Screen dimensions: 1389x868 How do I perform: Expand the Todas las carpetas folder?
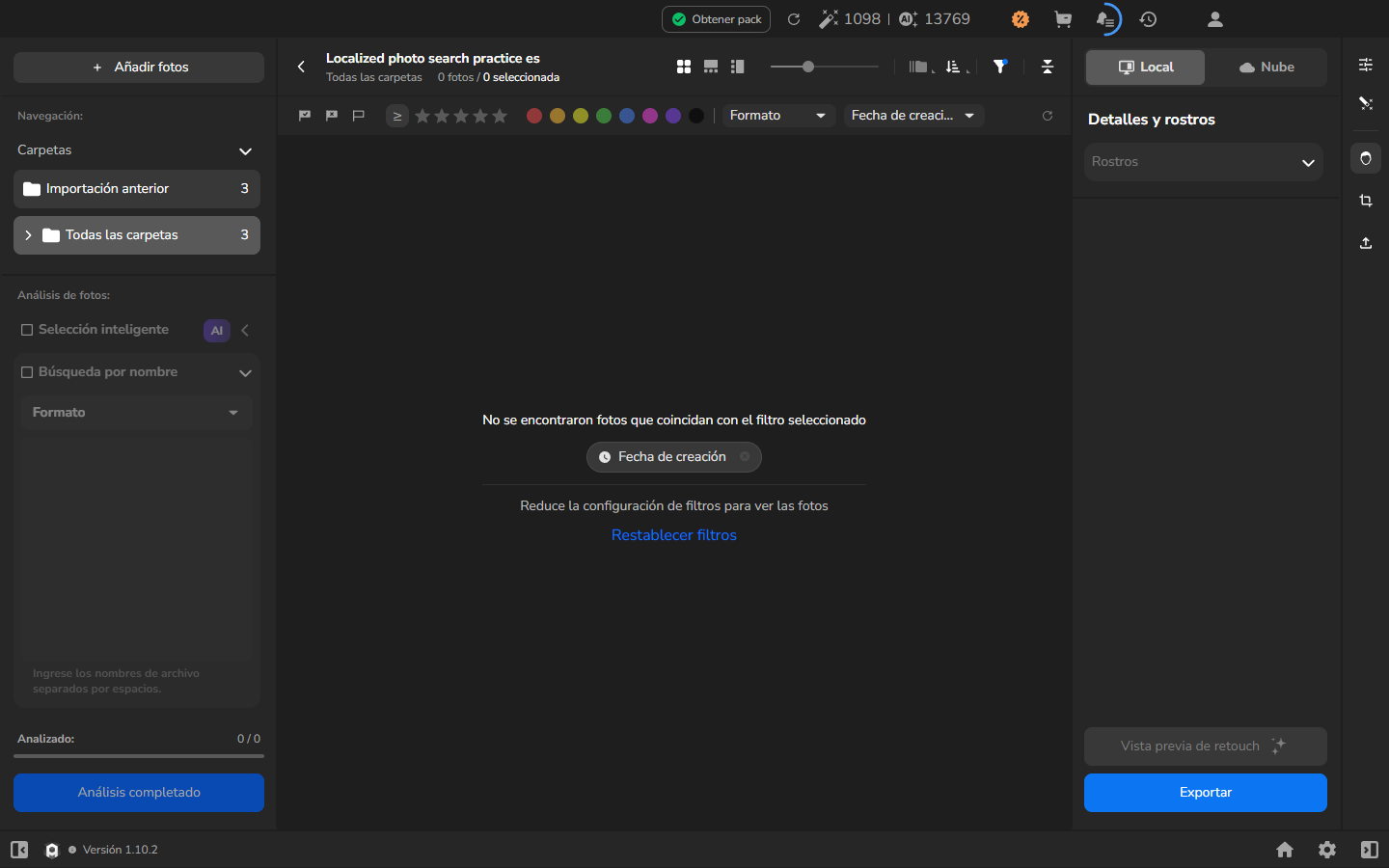pyautogui.click(x=28, y=235)
